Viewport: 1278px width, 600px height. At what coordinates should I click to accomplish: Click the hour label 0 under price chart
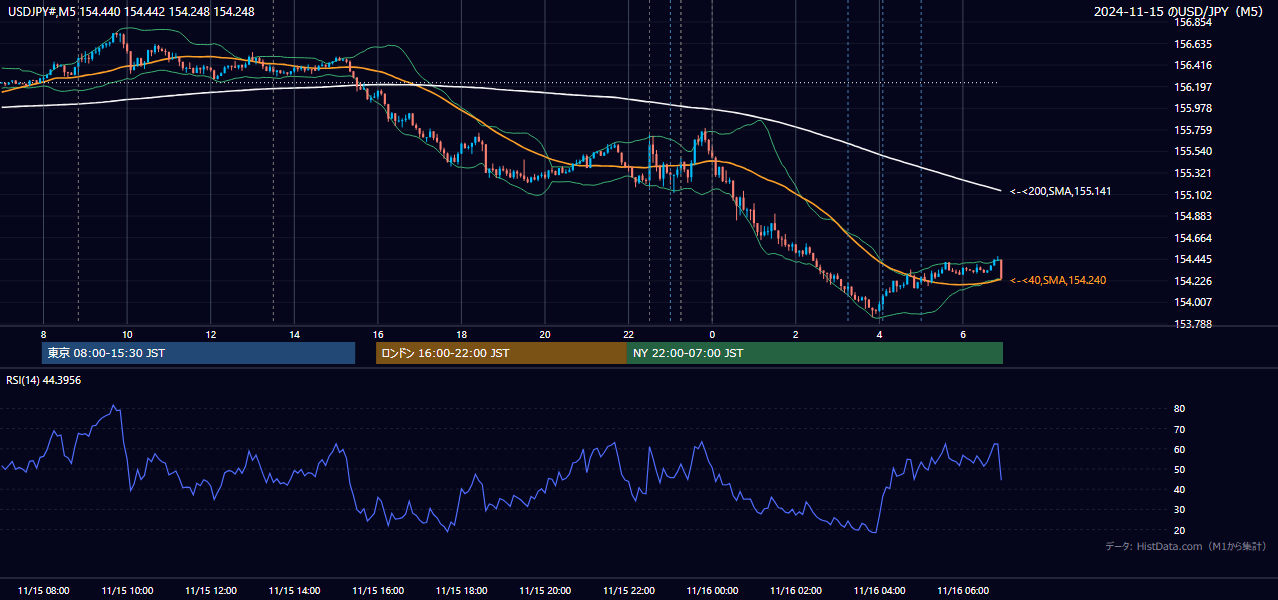coord(712,334)
